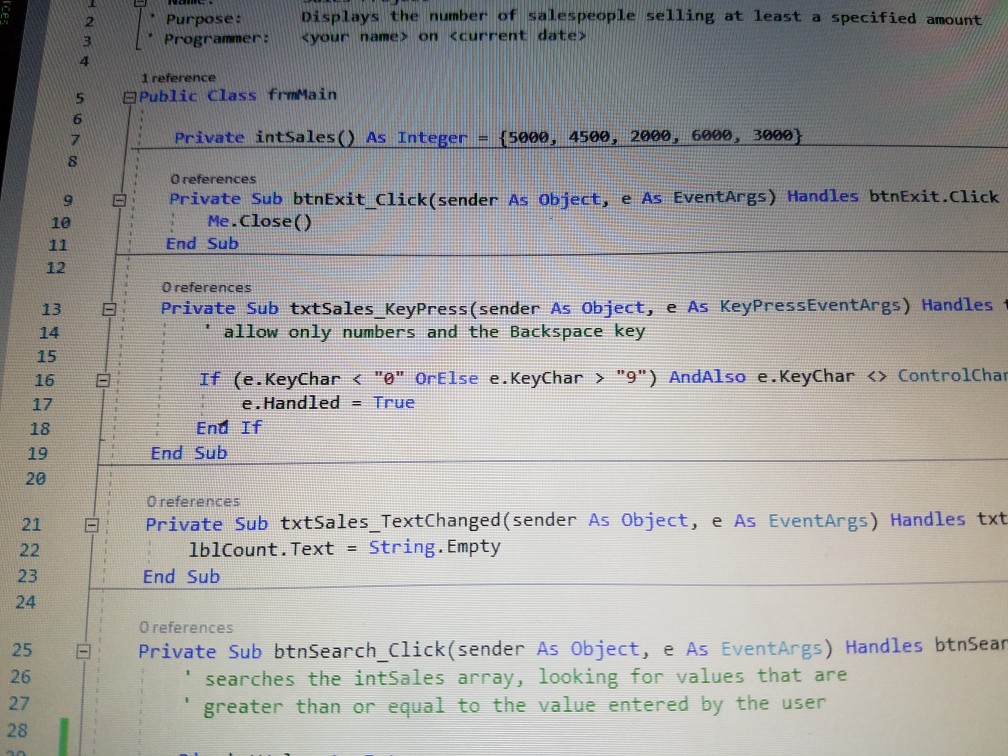Screen dimensions: 1008x756
Task: Click the array value 6000
Action: click(712, 136)
